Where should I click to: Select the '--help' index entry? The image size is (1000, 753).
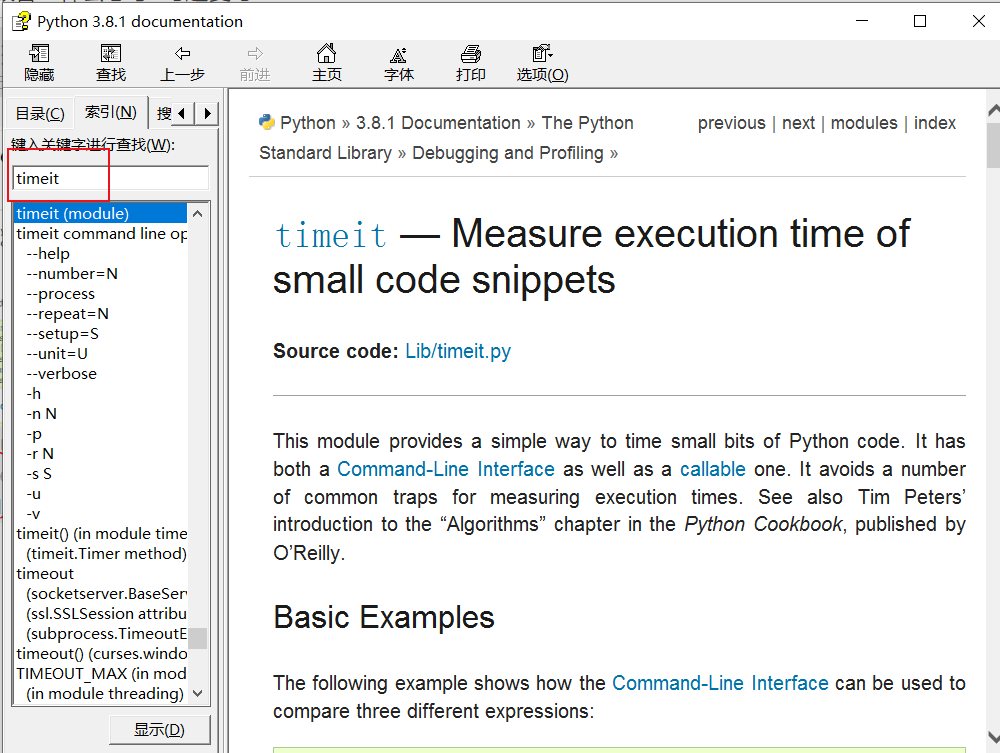(48, 253)
